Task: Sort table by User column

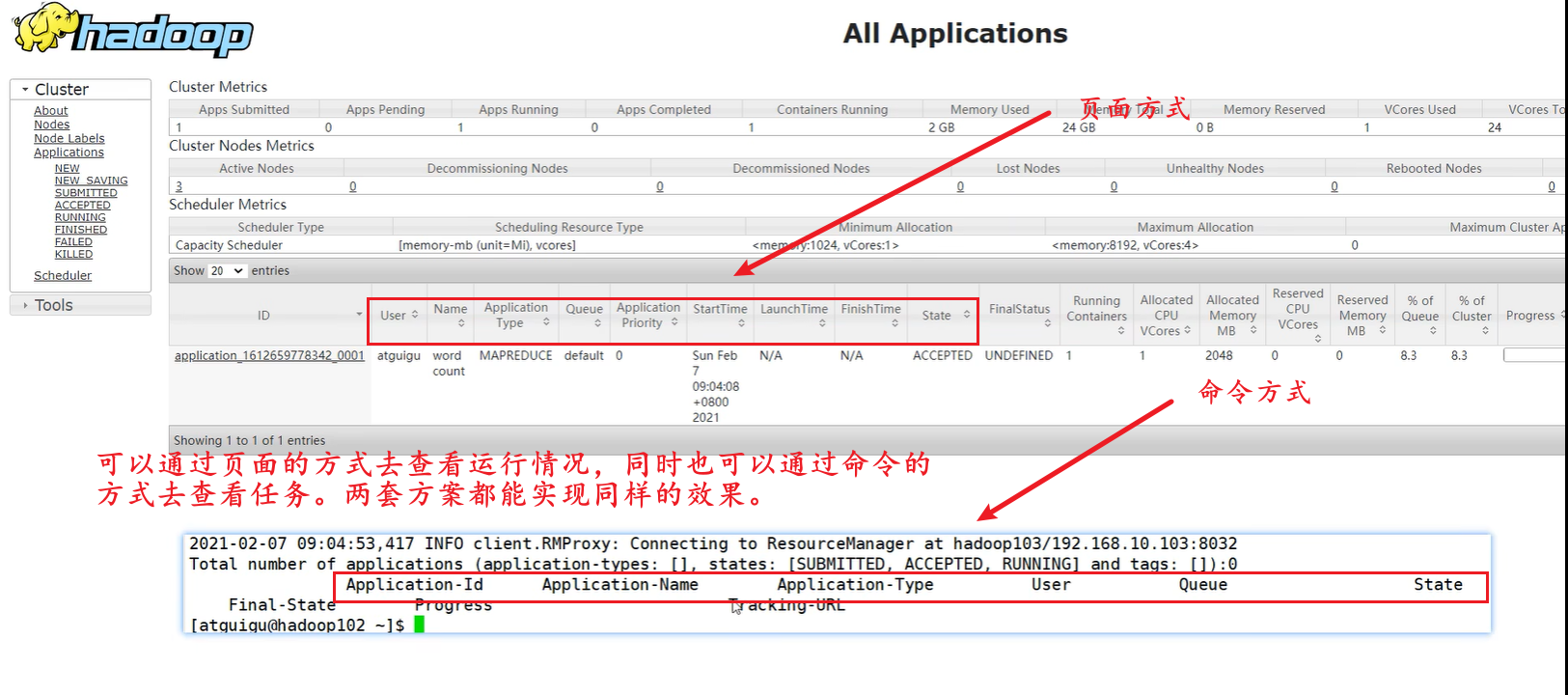Action: coord(399,315)
